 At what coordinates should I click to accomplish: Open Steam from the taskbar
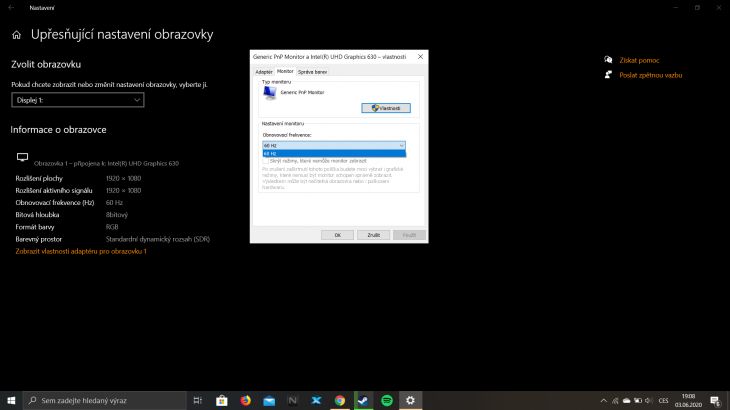coord(363,400)
